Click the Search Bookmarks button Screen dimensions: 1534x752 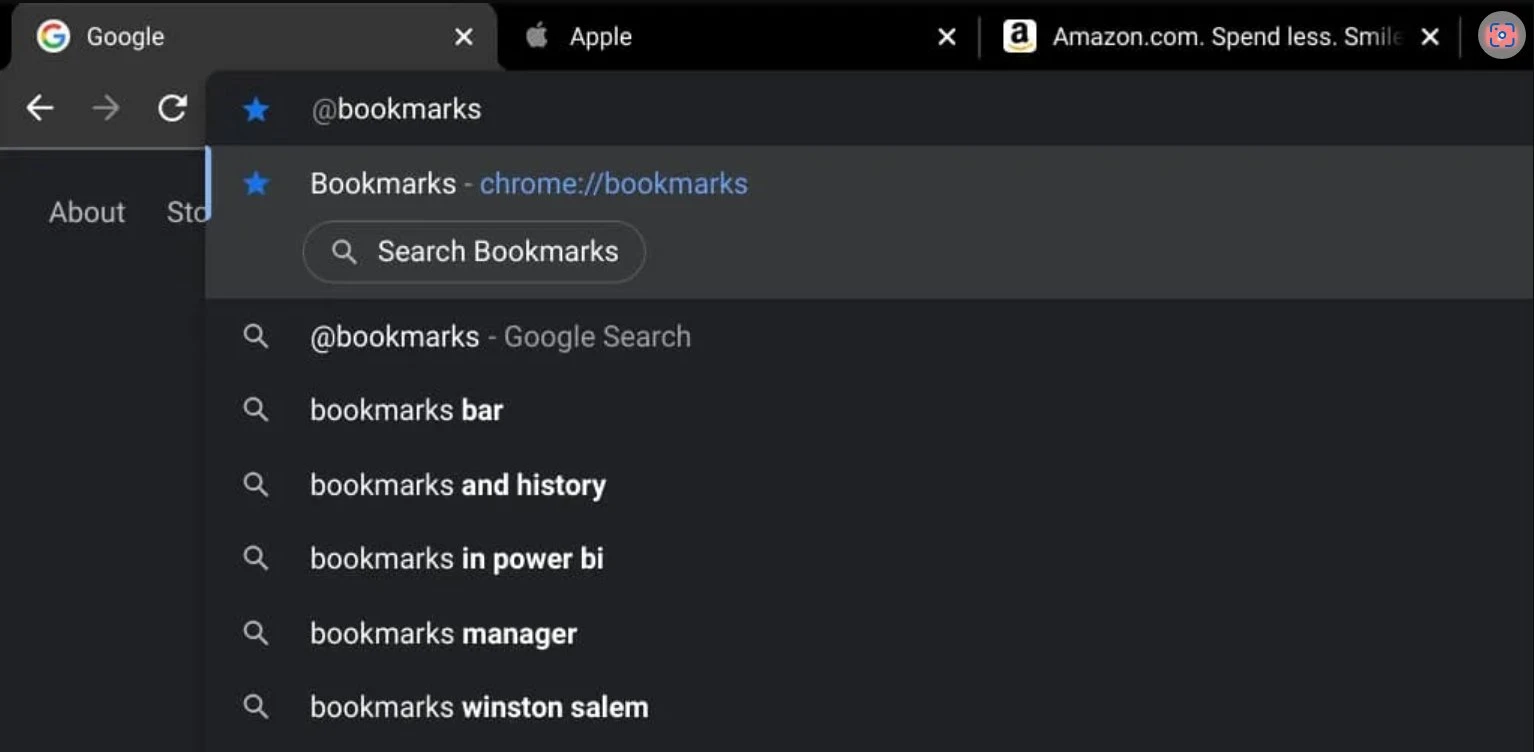pos(474,252)
